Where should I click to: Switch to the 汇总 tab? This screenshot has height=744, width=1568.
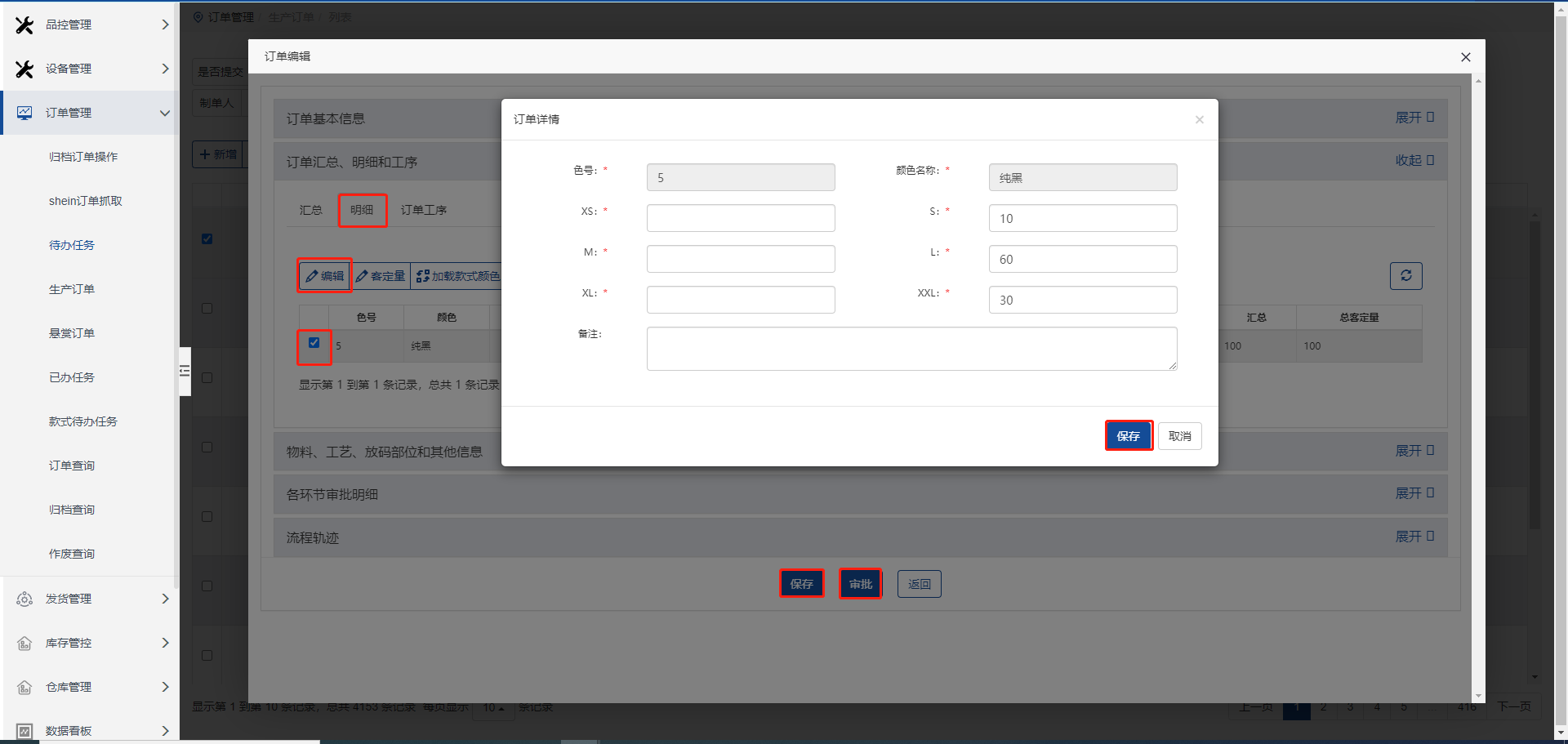pyautogui.click(x=310, y=210)
